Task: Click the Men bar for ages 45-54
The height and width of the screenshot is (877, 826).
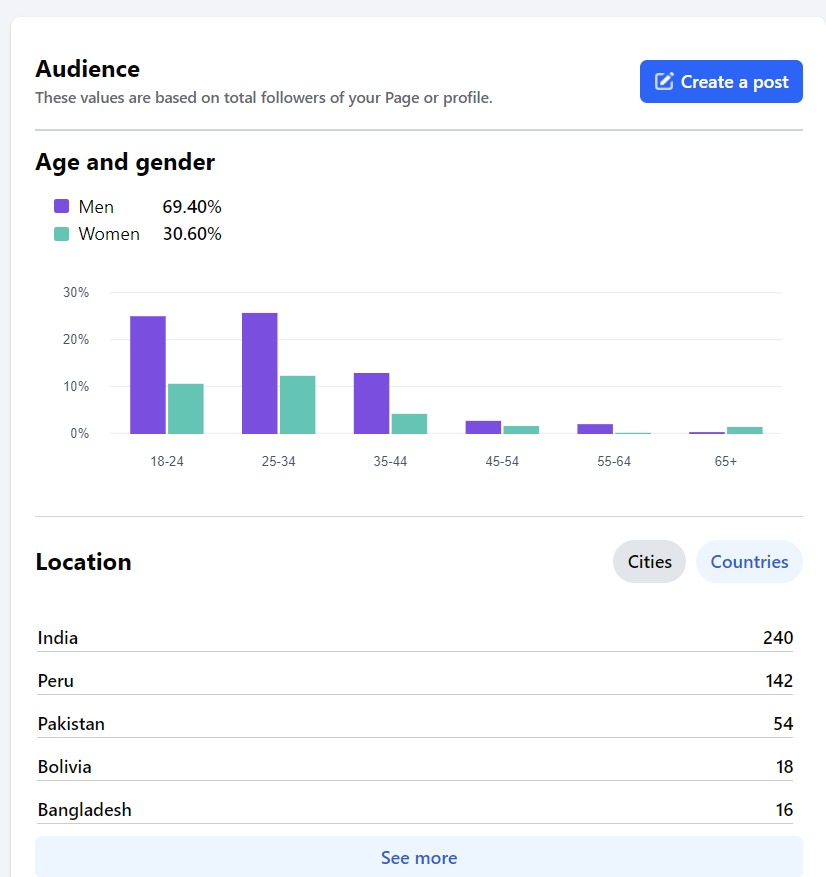Action: [x=483, y=427]
